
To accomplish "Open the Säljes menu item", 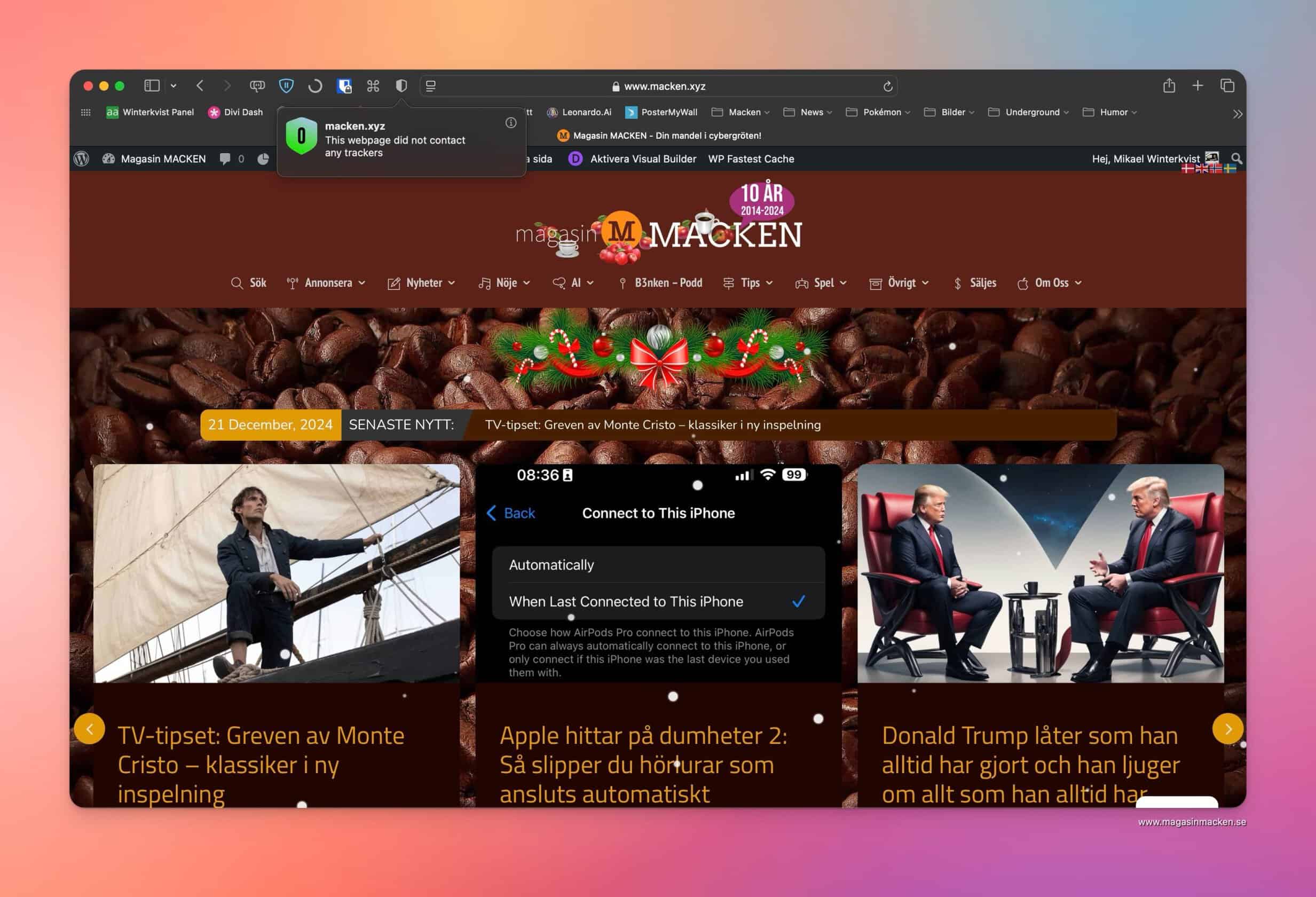I will click(974, 283).
